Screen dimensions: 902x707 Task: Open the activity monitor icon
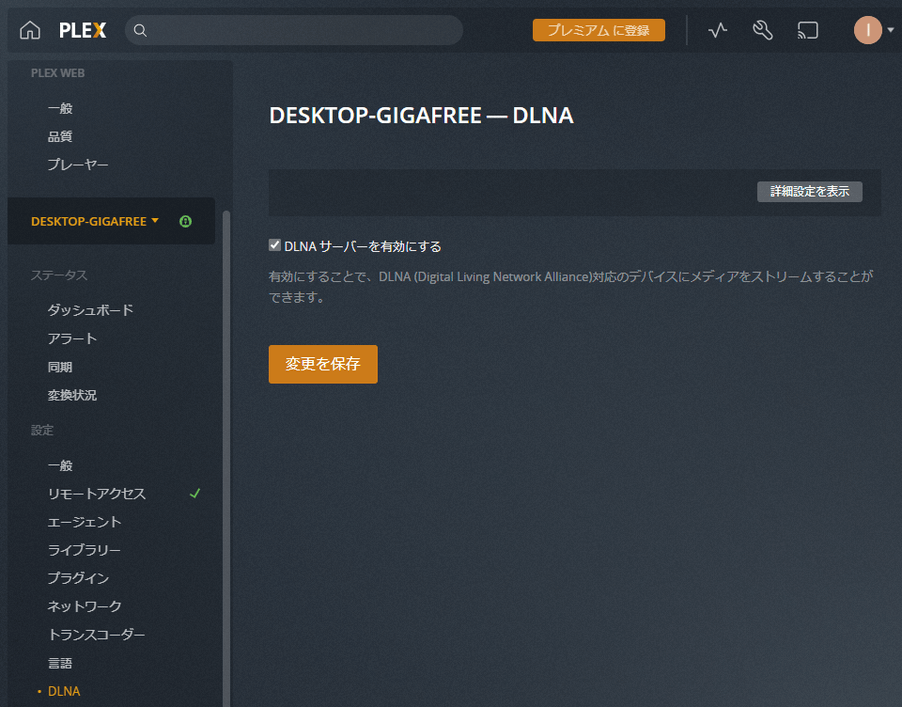pos(717,30)
